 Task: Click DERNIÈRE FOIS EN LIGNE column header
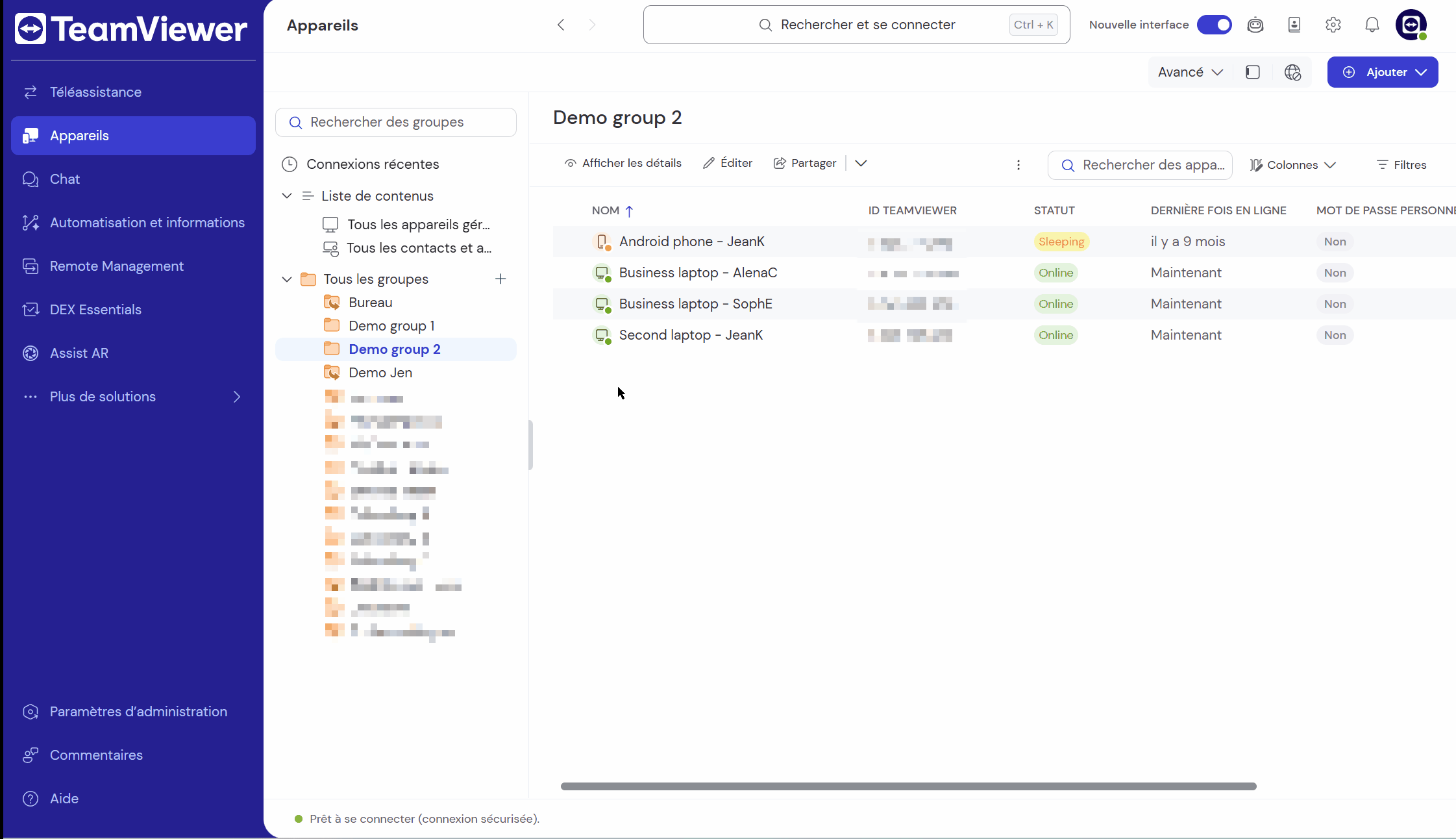click(x=1218, y=210)
